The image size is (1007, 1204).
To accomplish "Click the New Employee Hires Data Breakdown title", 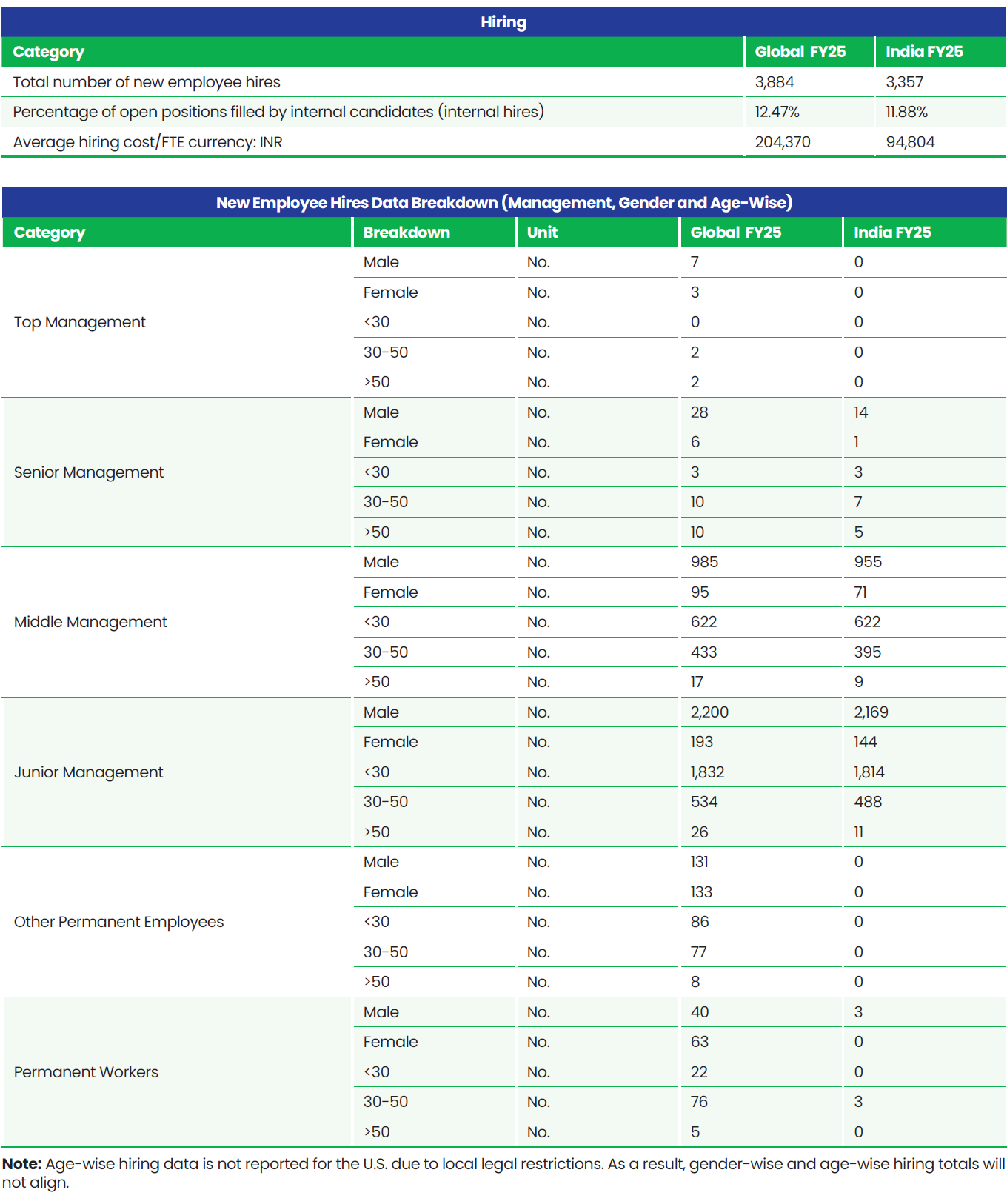I will click(503, 202).
